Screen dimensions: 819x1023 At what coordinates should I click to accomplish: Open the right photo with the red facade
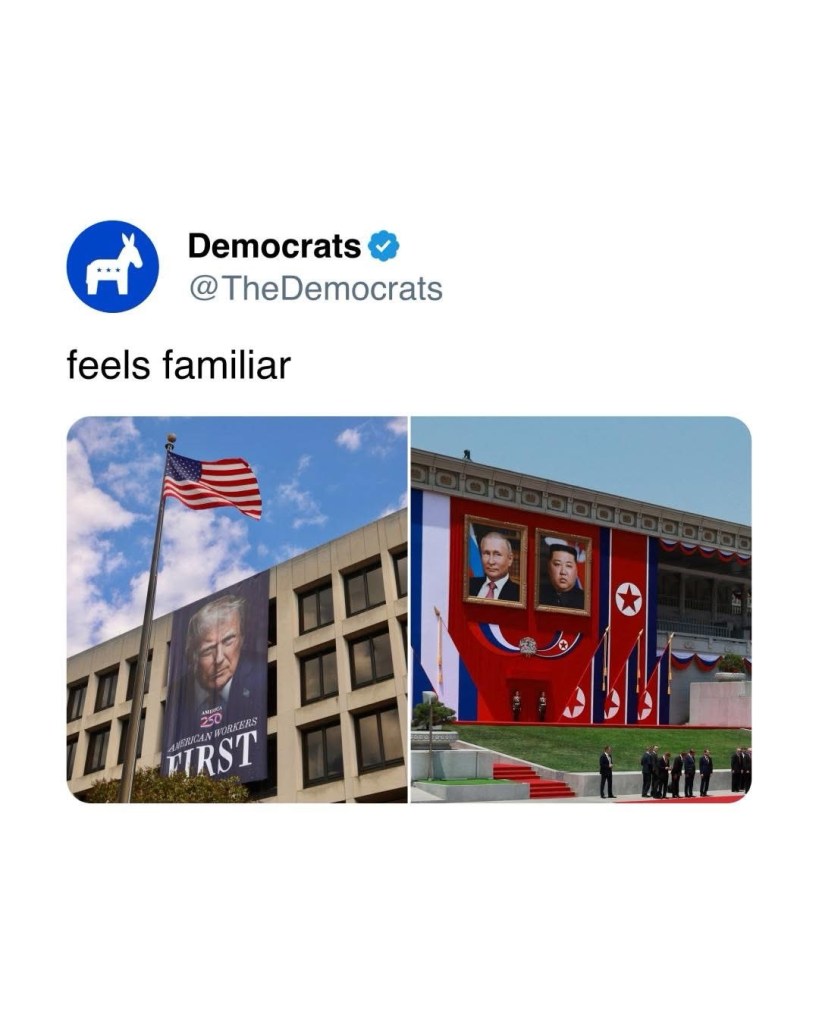tap(581, 609)
